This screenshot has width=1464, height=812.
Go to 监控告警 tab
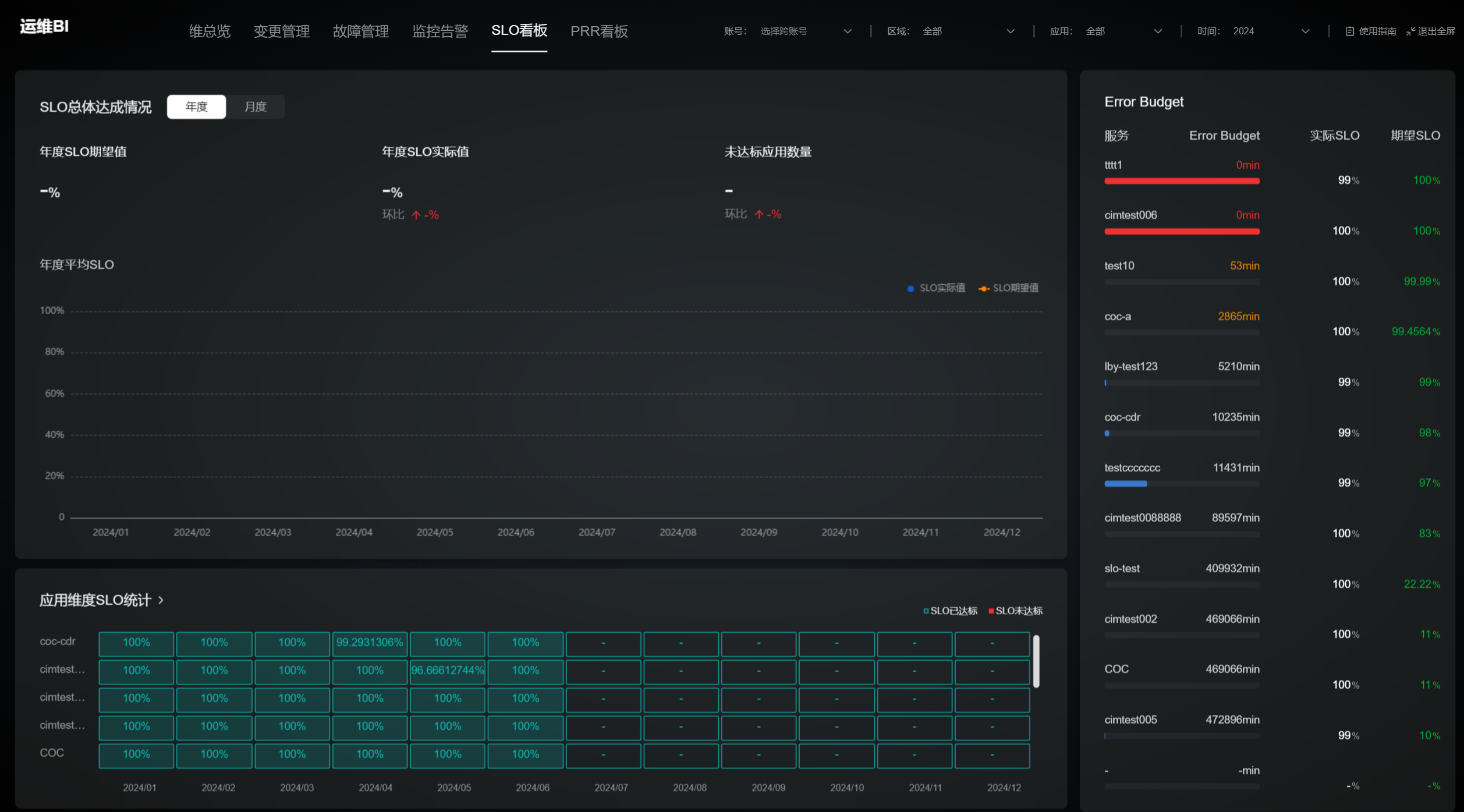pos(439,31)
